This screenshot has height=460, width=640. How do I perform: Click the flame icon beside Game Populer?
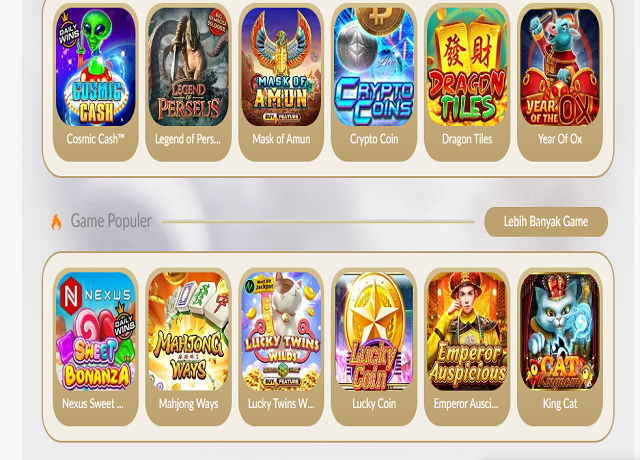click(x=56, y=222)
